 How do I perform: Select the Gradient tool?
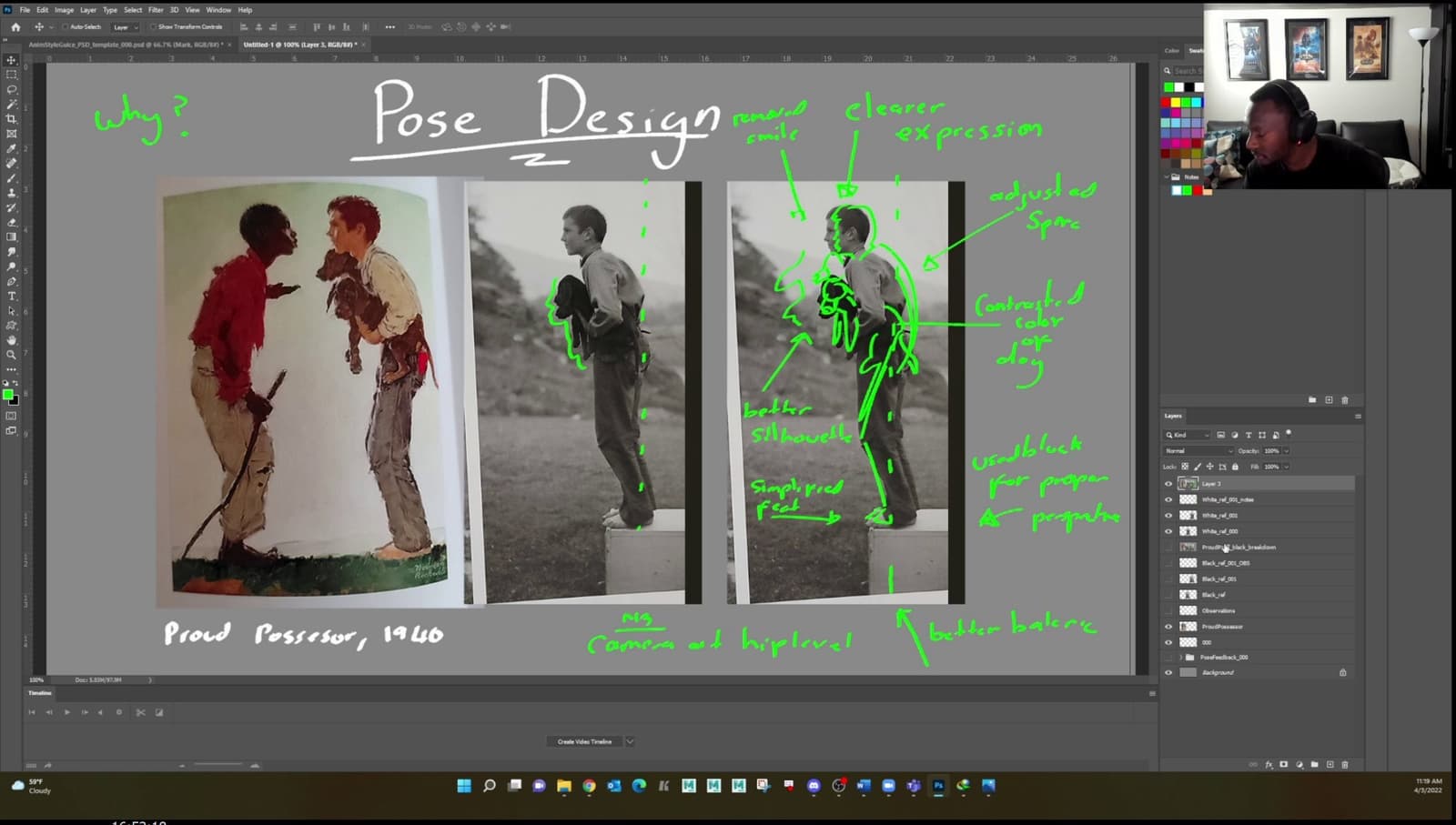tap(12, 236)
